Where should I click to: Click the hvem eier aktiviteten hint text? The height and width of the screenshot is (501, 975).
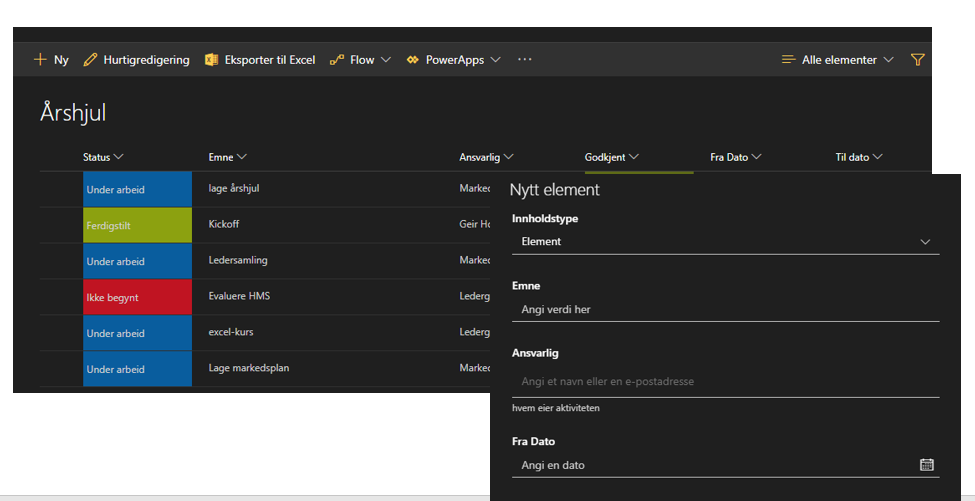pyautogui.click(x=556, y=408)
